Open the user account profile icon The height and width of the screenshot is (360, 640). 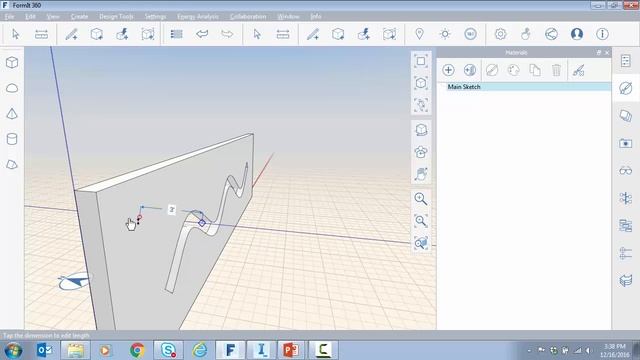pos(577,34)
